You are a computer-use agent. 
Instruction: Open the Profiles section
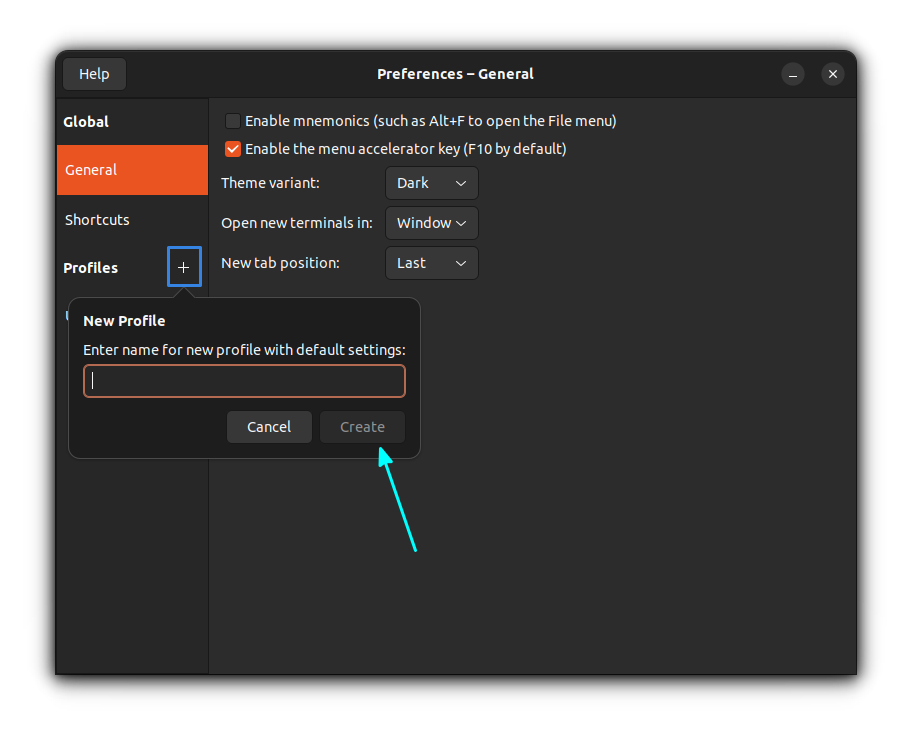coord(90,268)
